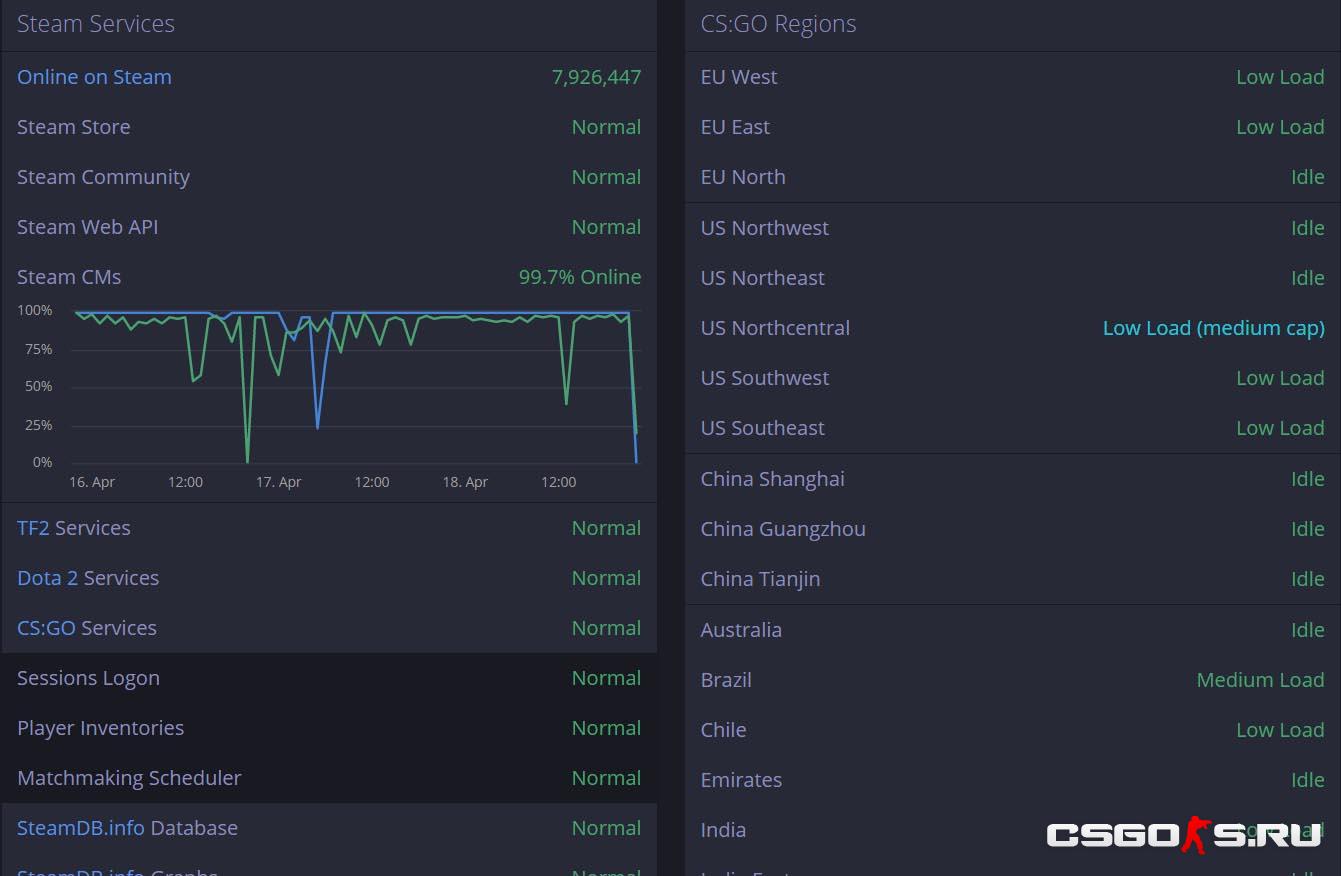Screen dimensions: 1341x876
Task: Open the Online on Steam link
Action: [x=94, y=77]
